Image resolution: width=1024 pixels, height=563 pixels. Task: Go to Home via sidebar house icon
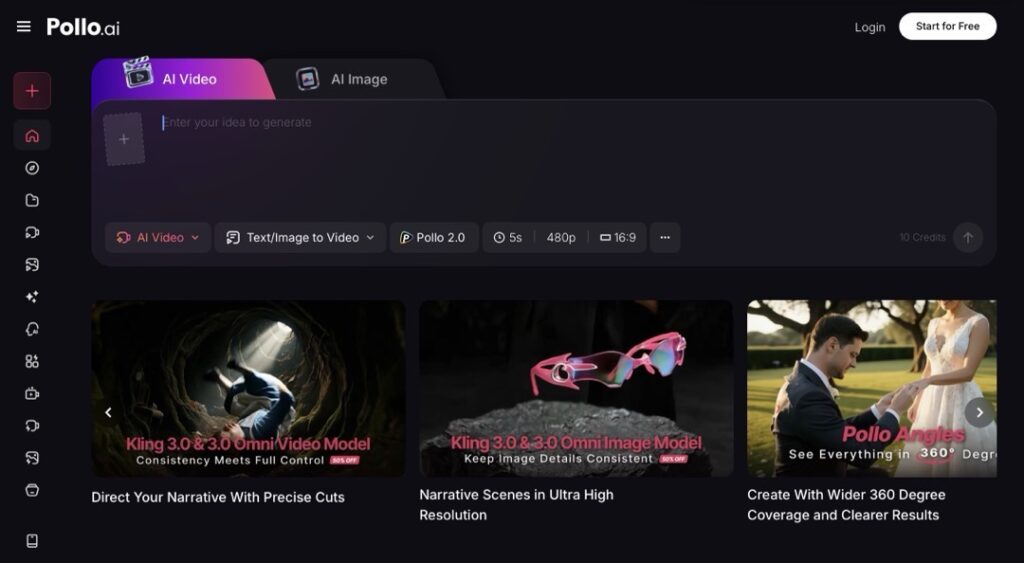[32, 136]
